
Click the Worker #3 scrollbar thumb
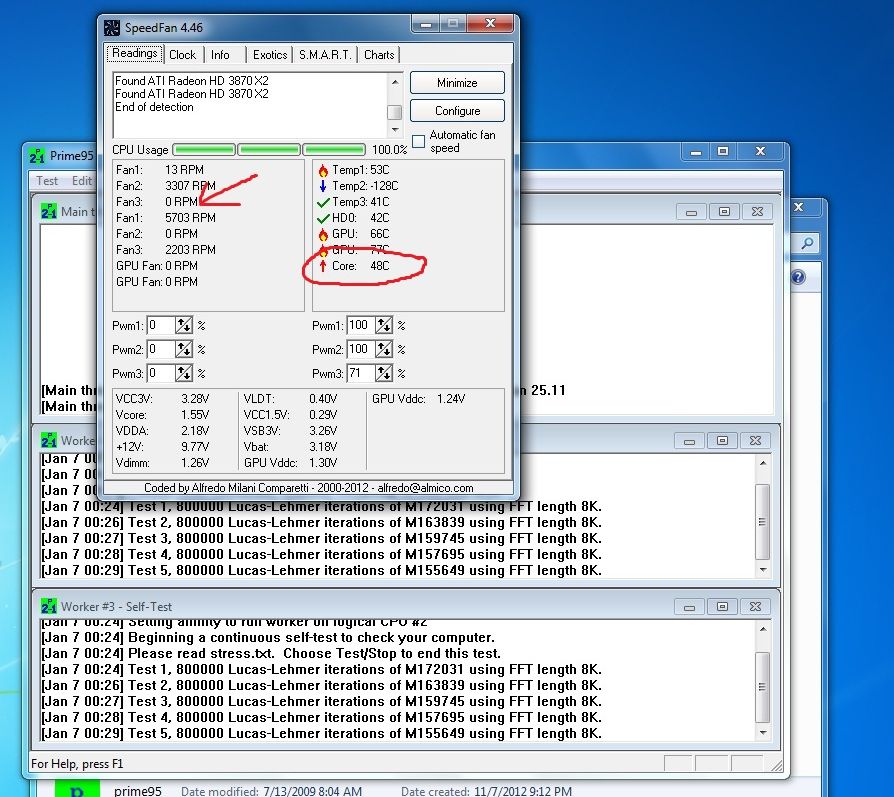(762, 687)
